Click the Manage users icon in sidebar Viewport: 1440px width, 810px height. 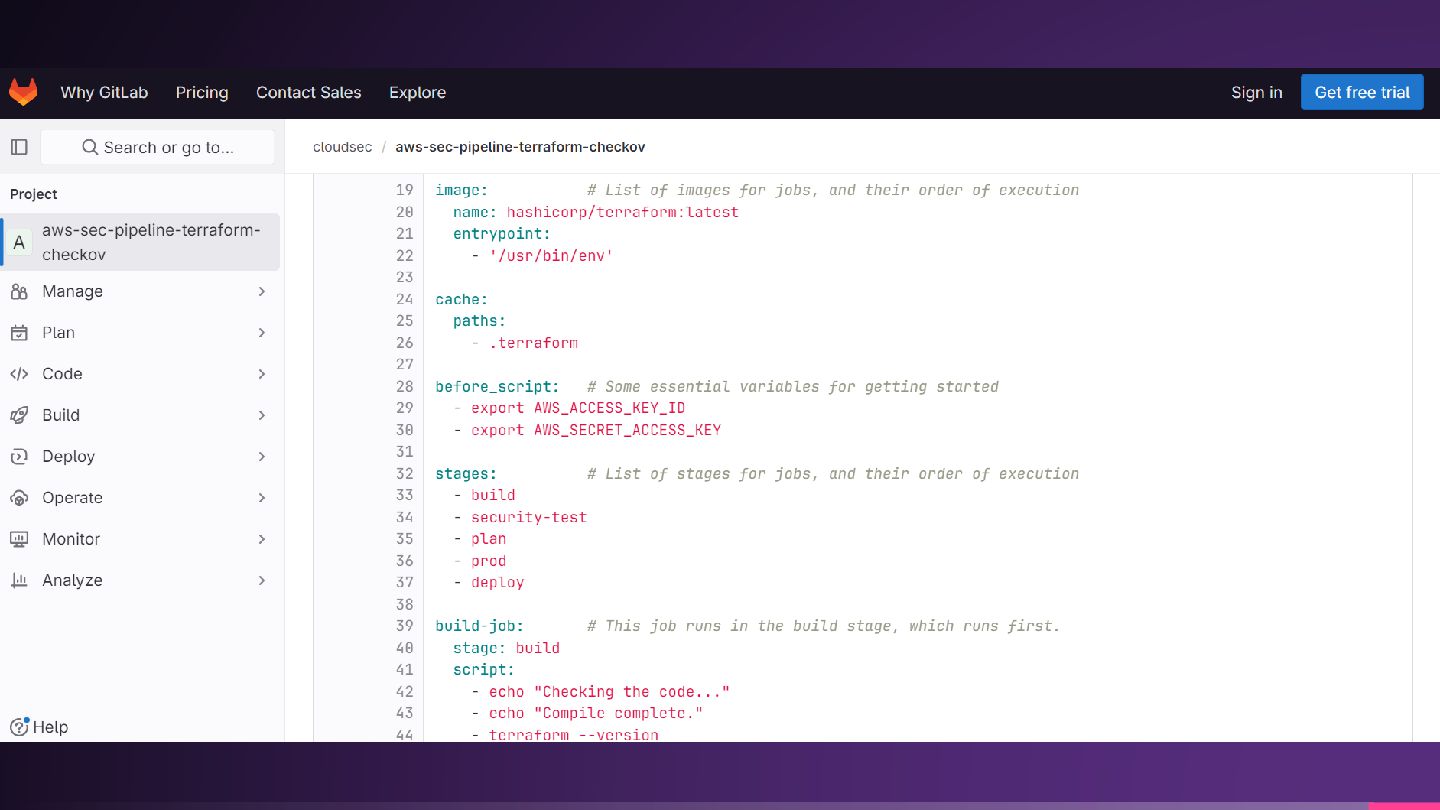coord(19,291)
